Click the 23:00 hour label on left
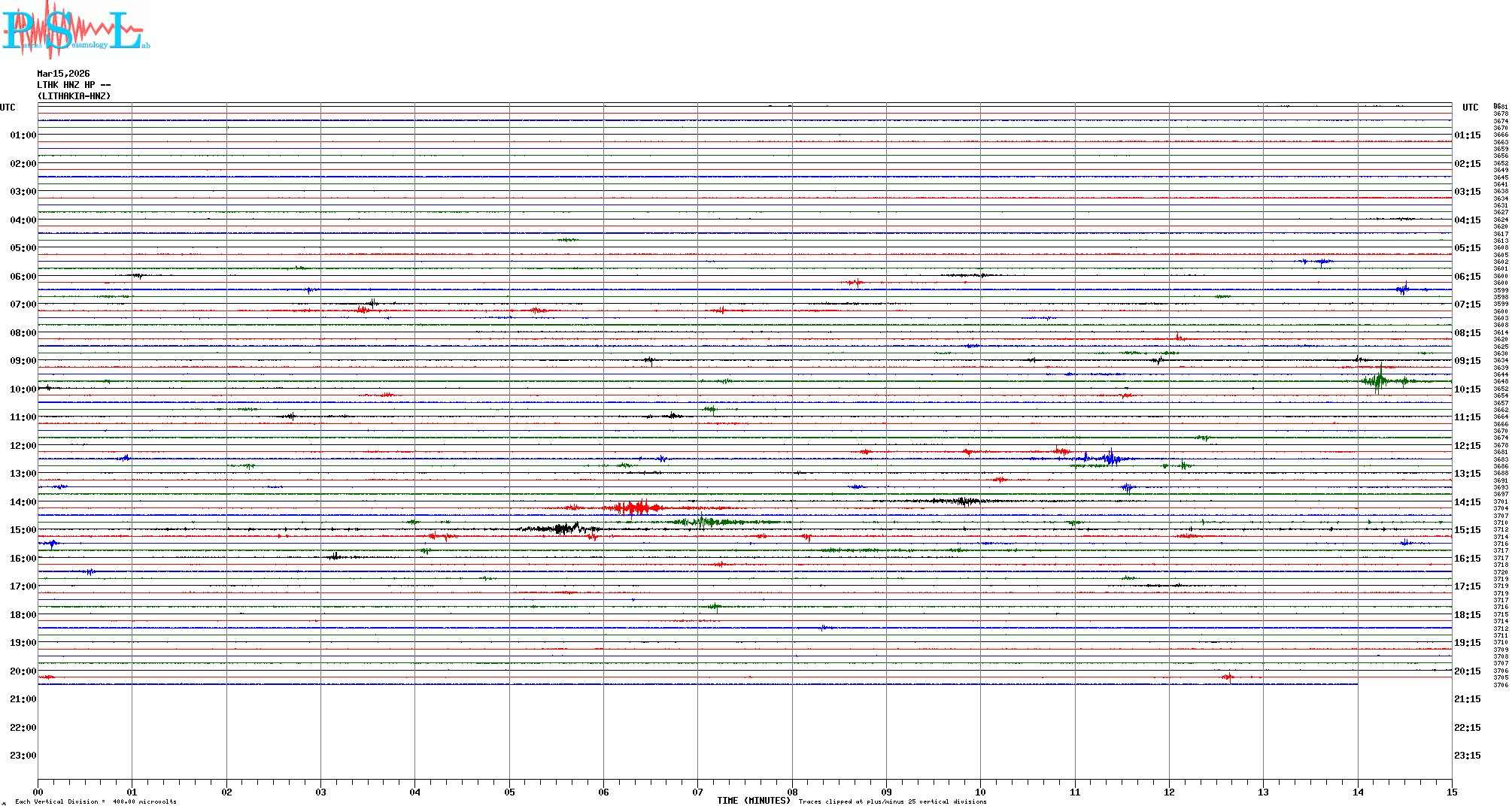Image resolution: width=1512 pixels, height=812 pixels. (x=23, y=756)
